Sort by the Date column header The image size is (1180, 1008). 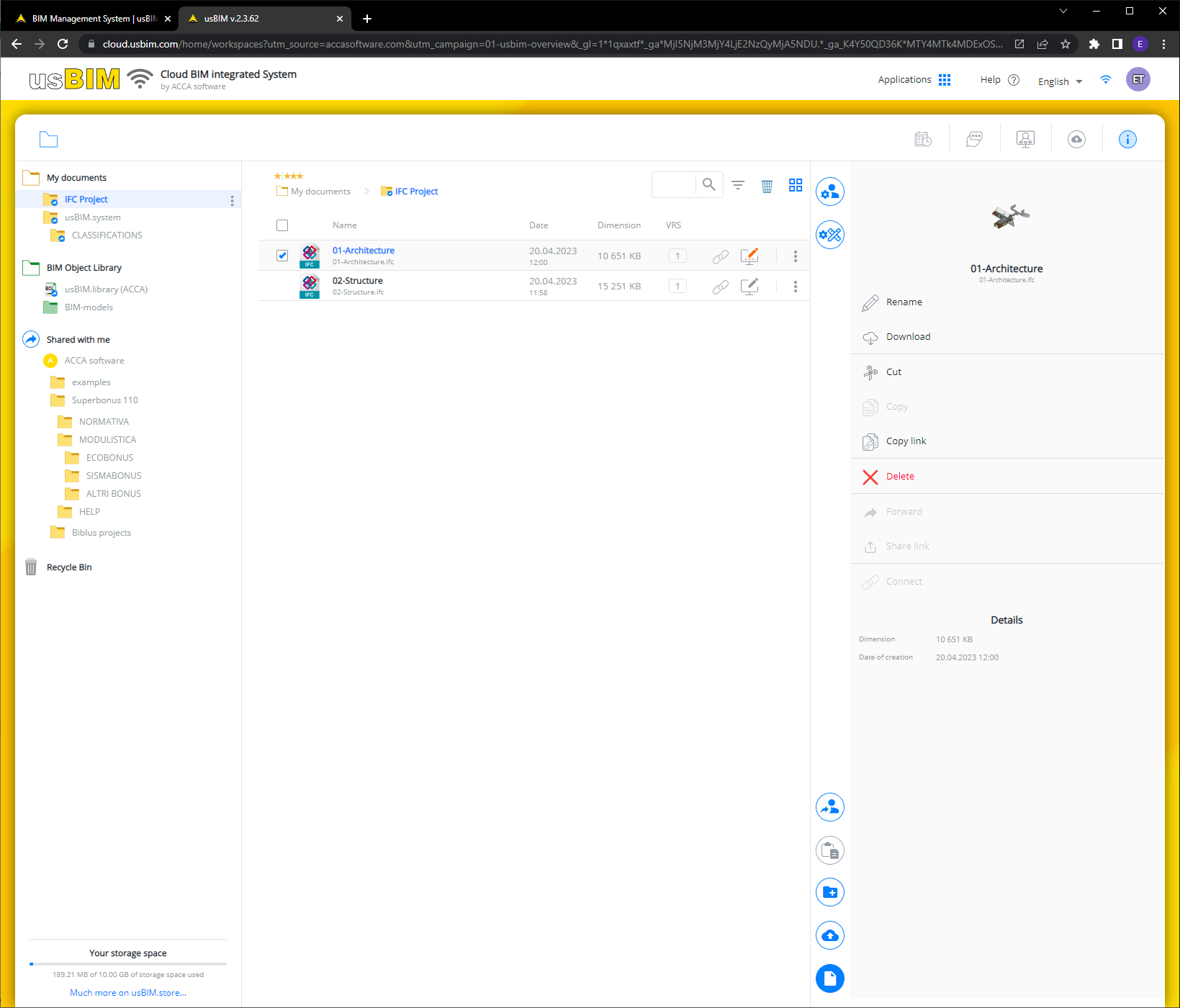click(539, 225)
